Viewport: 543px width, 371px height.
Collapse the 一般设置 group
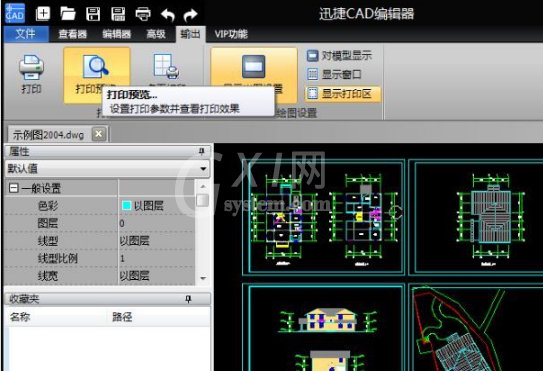[x=14, y=188]
